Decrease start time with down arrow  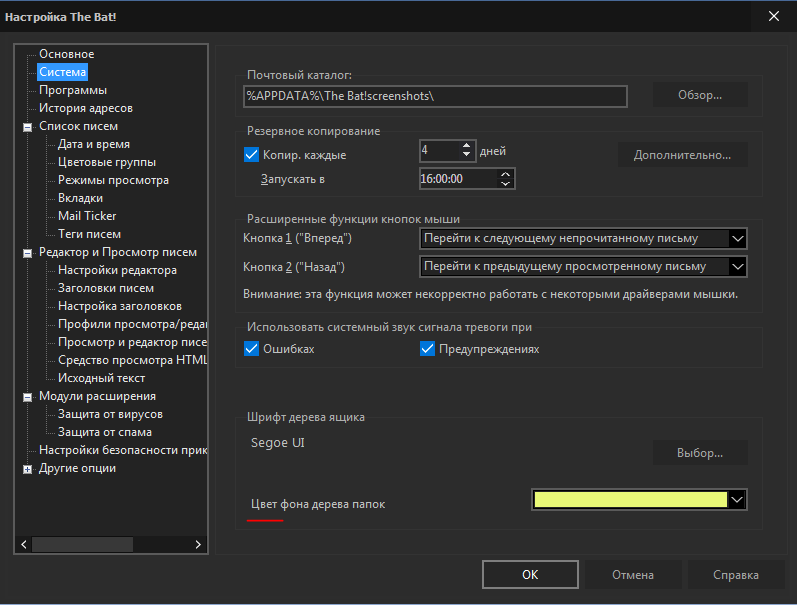click(x=505, y=184)
